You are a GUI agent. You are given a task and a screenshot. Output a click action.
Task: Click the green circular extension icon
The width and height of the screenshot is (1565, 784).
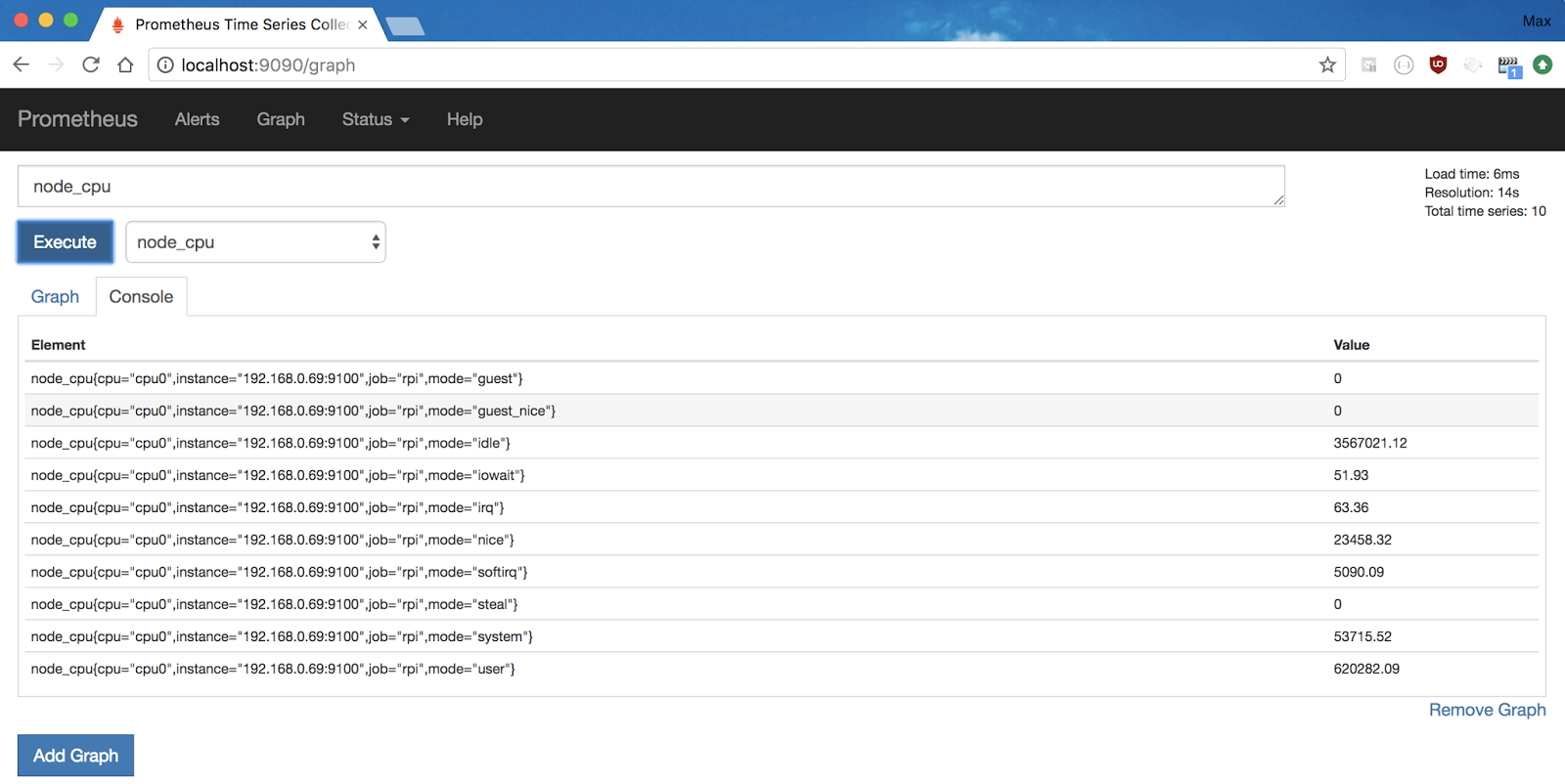[x=1543, y=65]
